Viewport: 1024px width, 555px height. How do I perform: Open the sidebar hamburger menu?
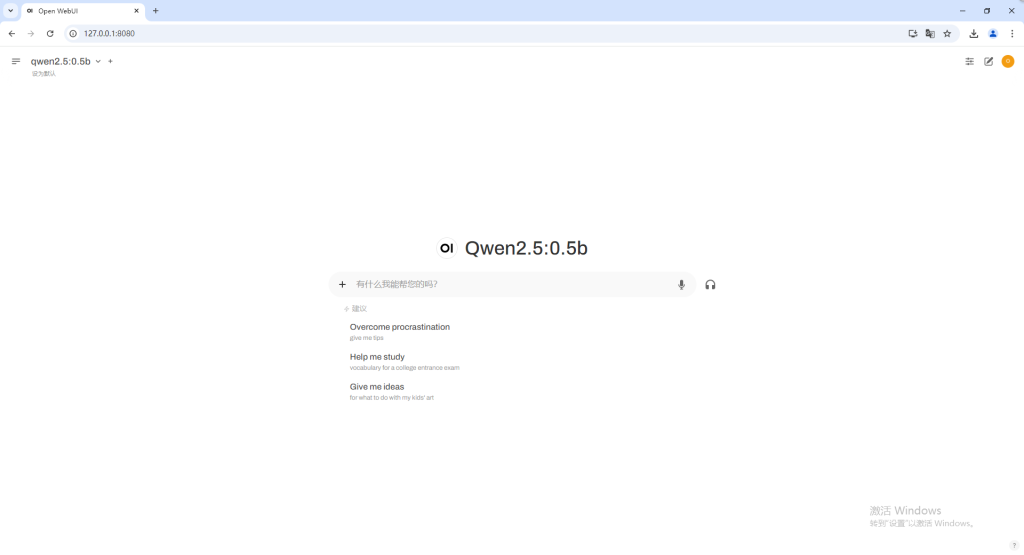pyautogui.click(x=16, y=61)
